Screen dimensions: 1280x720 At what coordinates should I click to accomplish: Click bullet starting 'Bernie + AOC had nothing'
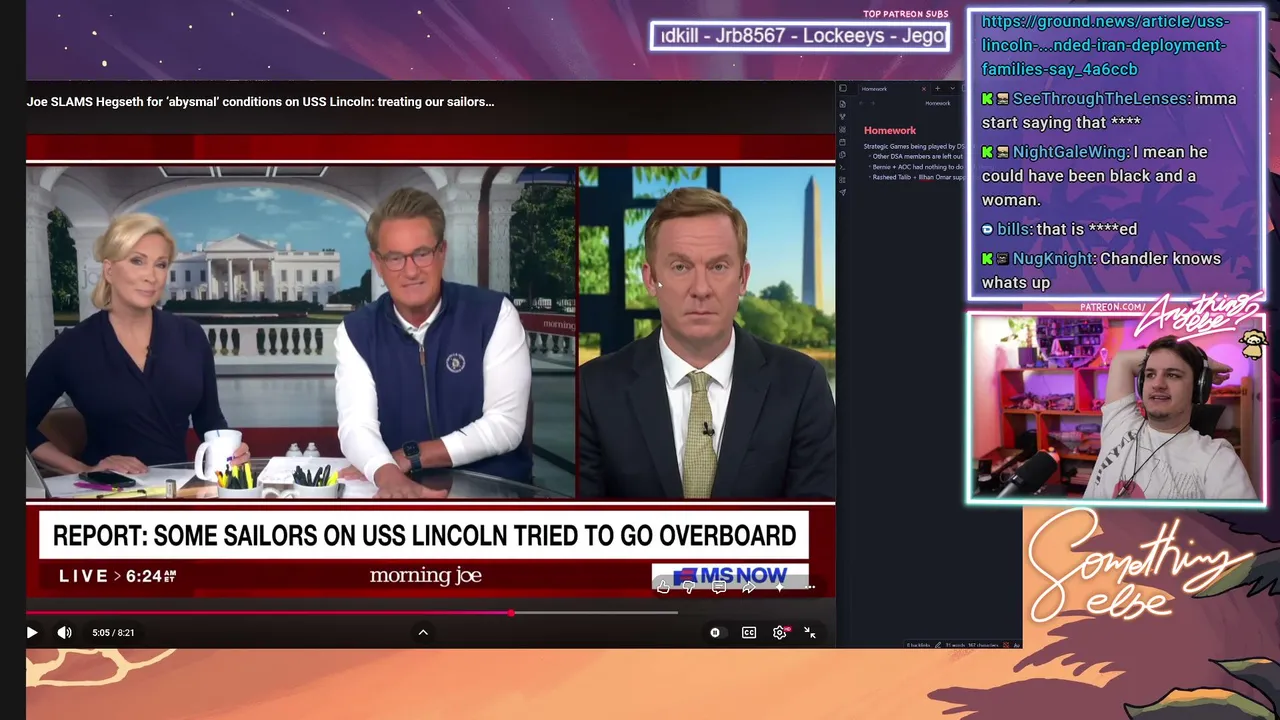point(917,167)
